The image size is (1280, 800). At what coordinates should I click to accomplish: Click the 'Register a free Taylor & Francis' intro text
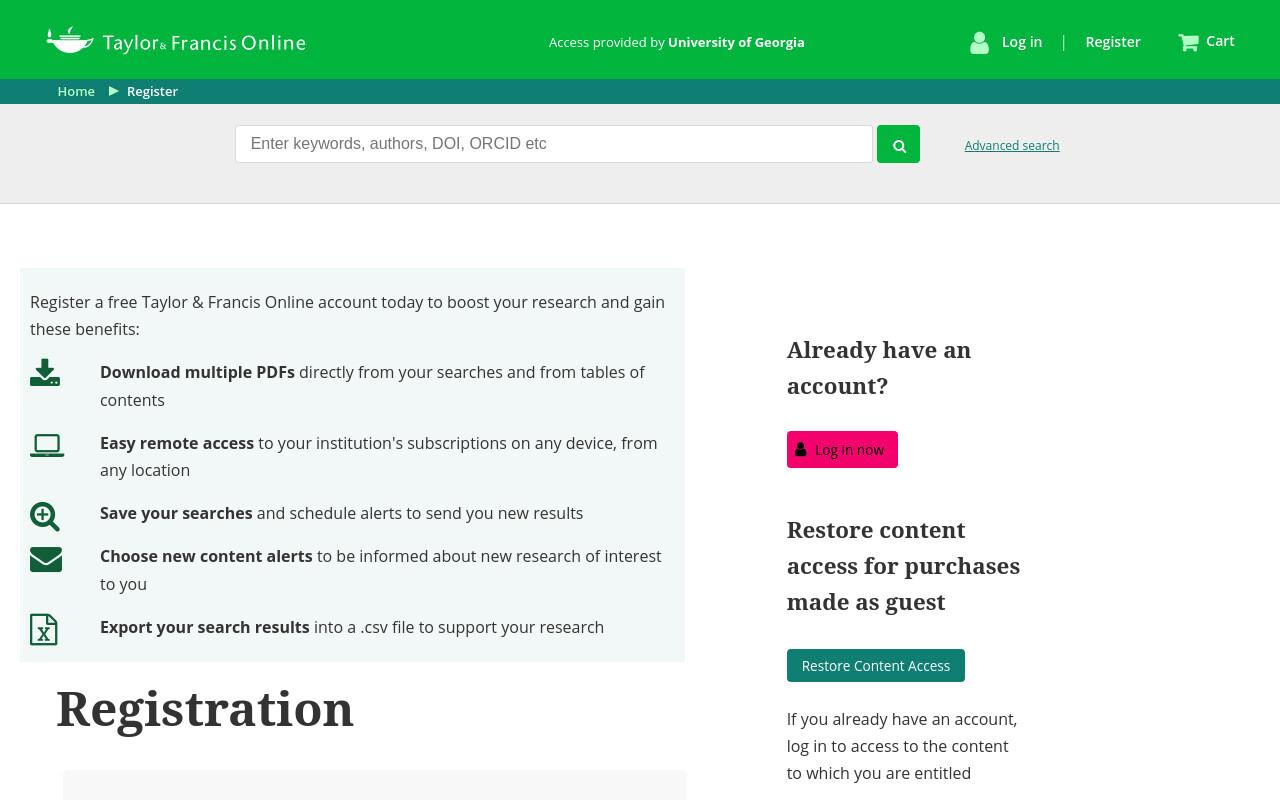[347, 316]
